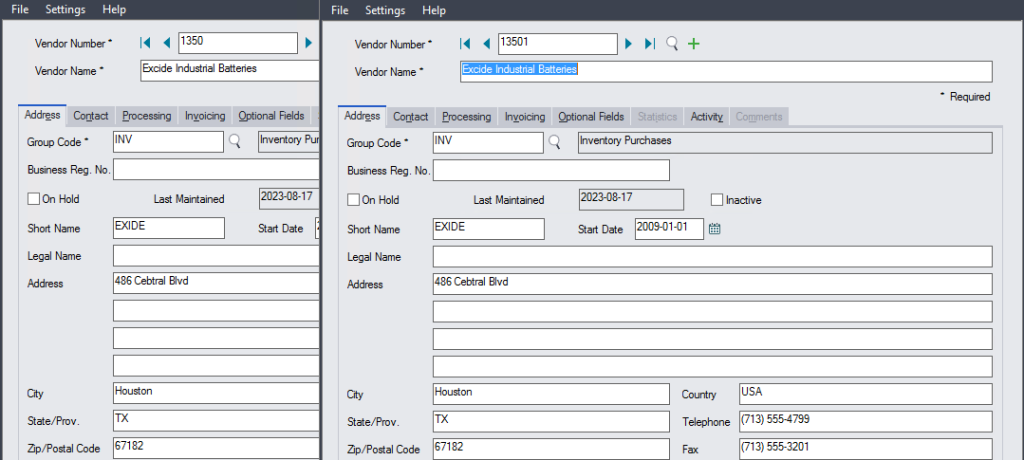This screenshot has height=460, width=1024.
Task: Switch to Processing tab in left window
Action: pos(147,116)
